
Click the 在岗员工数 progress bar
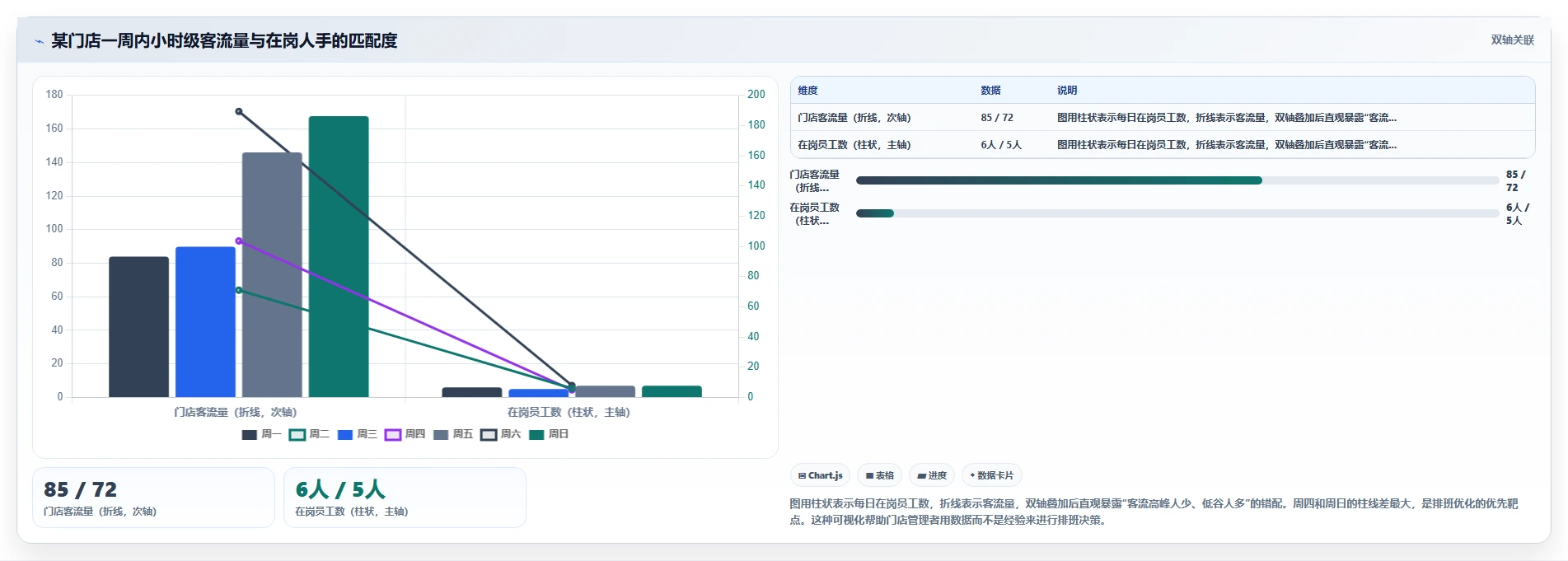pos(1177,213)
